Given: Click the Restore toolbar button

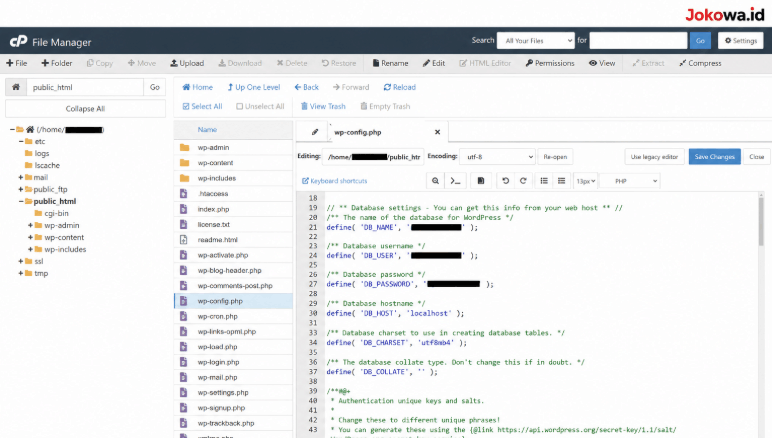Looking at the screenshot, I should (339, 63).
